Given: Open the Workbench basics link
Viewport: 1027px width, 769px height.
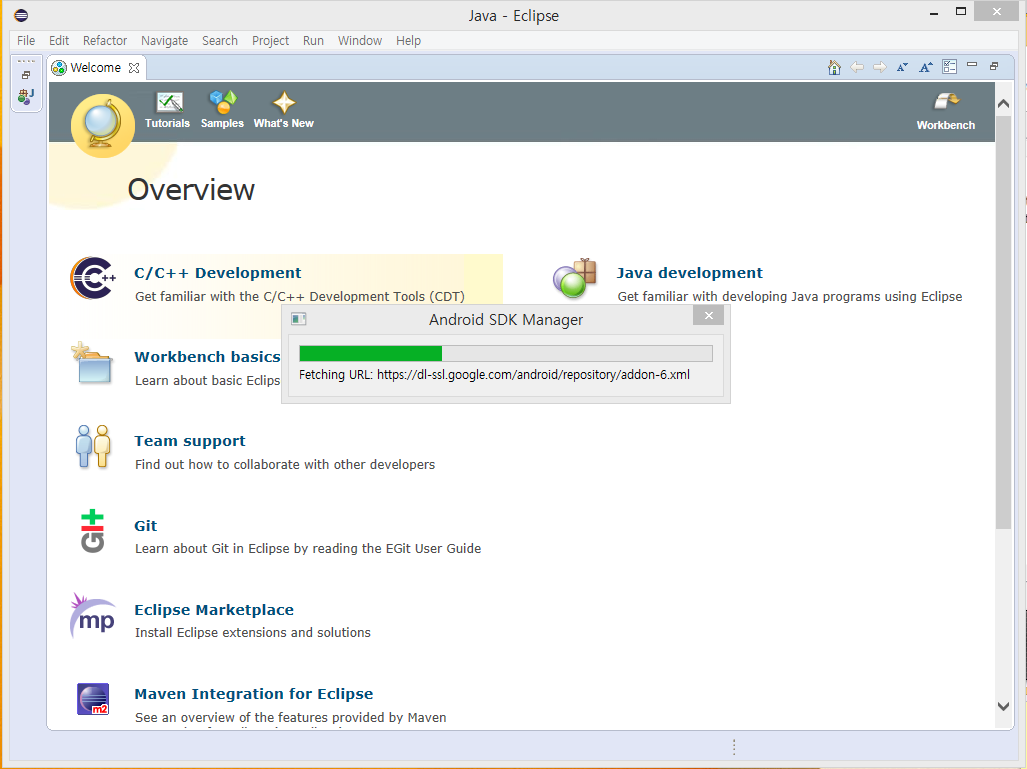Looking at the screenshot, I should point(207,357).
